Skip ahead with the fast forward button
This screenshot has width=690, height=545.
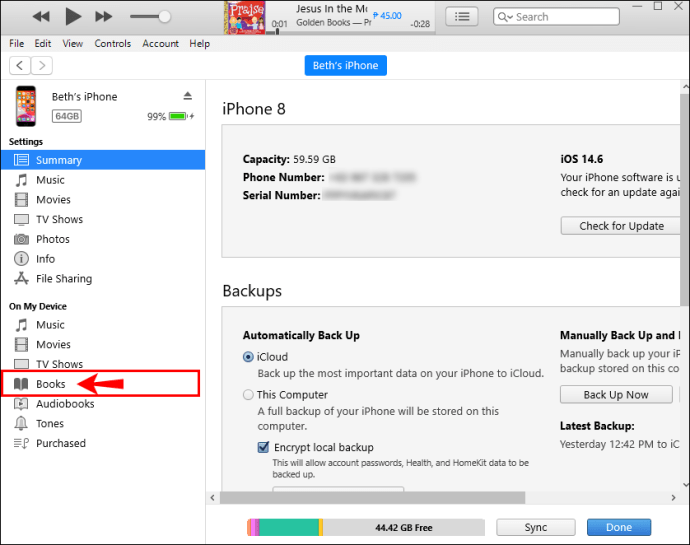[103, 17]
